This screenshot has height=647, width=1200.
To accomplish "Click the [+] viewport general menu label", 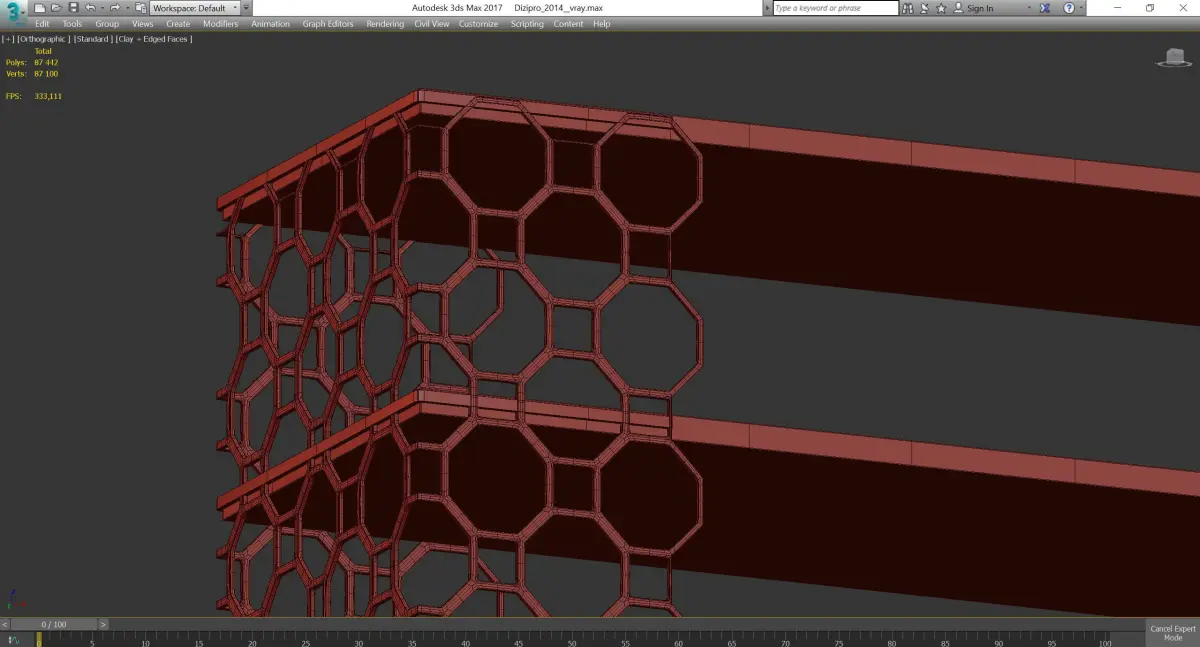I will (8, 39).
